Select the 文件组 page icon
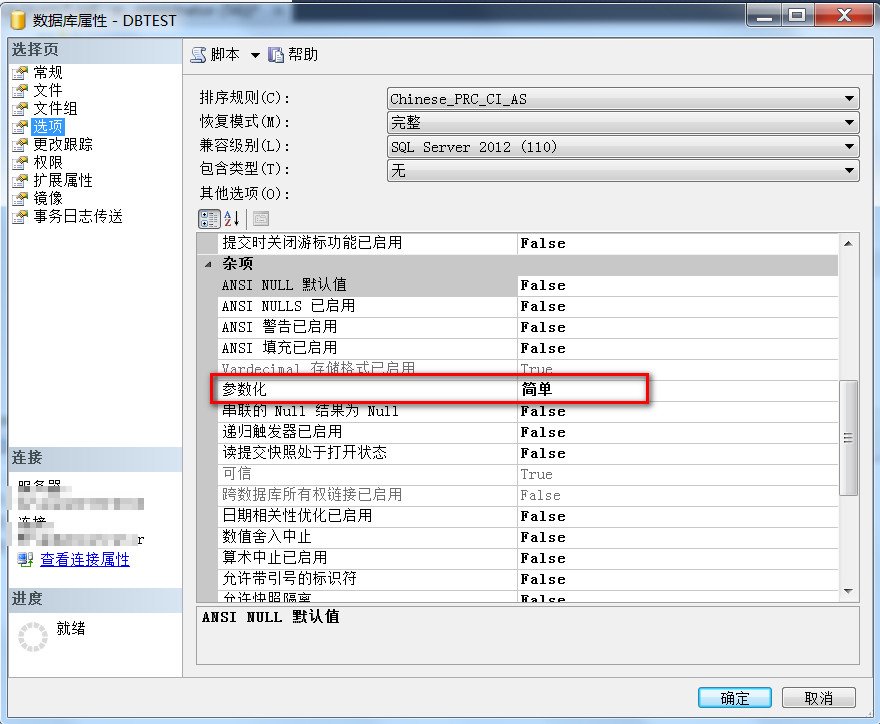This screenshot has height=724, width=880. 20,108
